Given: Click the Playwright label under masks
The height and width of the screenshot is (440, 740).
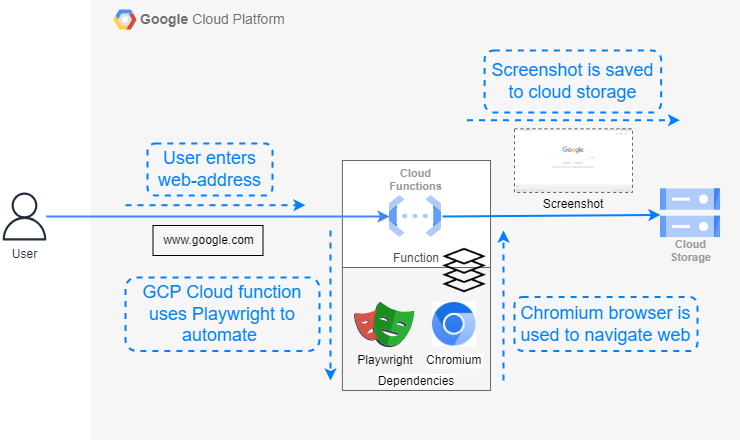Looking at the screenshot, I should point(385,359).
